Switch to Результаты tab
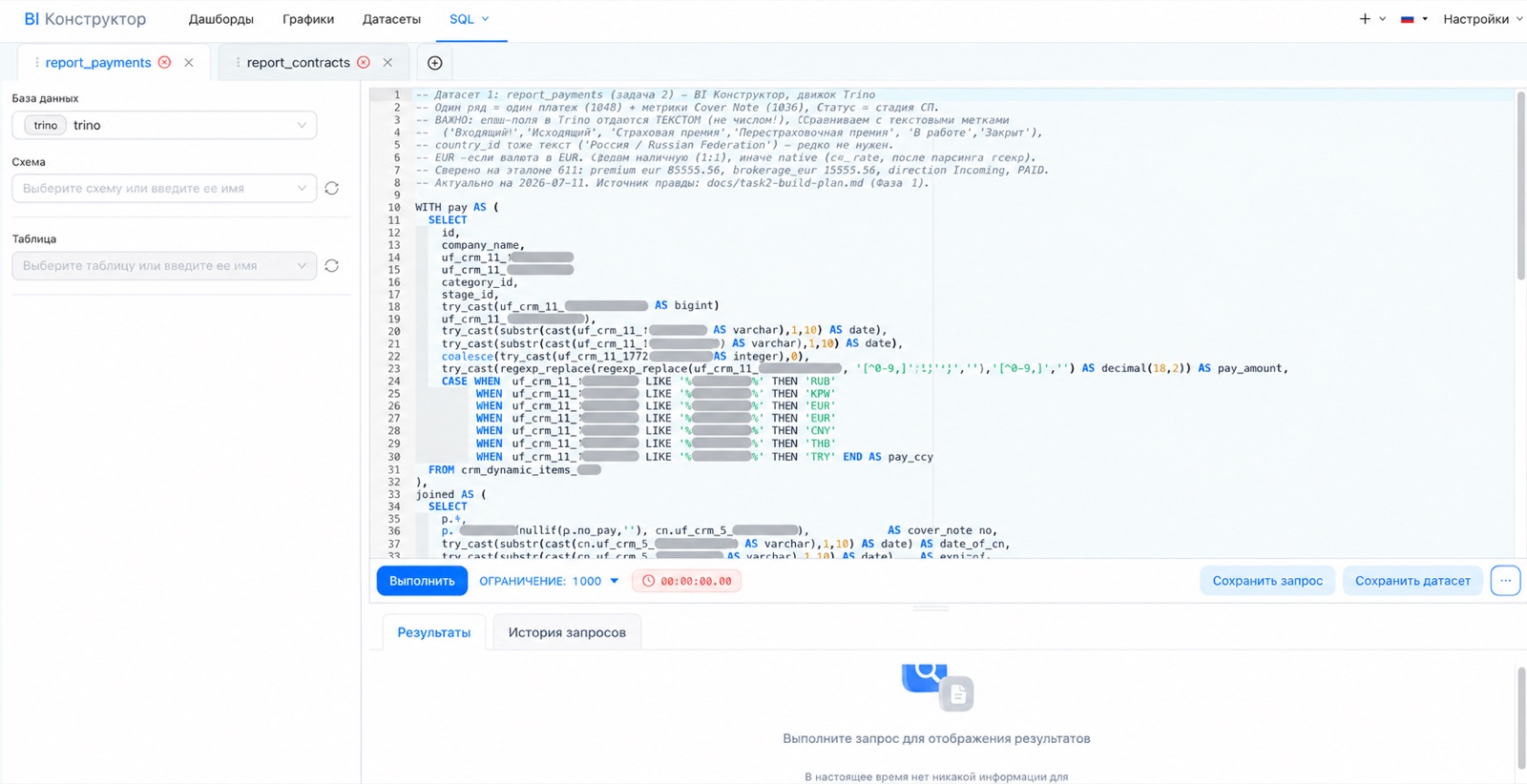The height and width of the screenshot is (784, 1527). pyautogui.click(x=434, y=632)
